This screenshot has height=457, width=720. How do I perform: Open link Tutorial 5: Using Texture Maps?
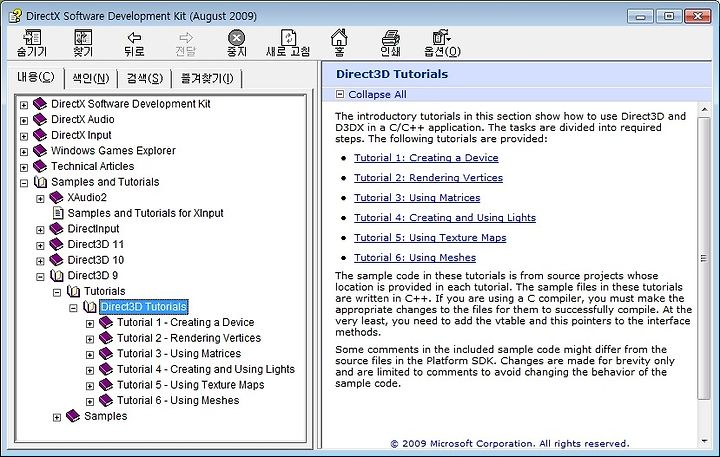coord(430,237)
